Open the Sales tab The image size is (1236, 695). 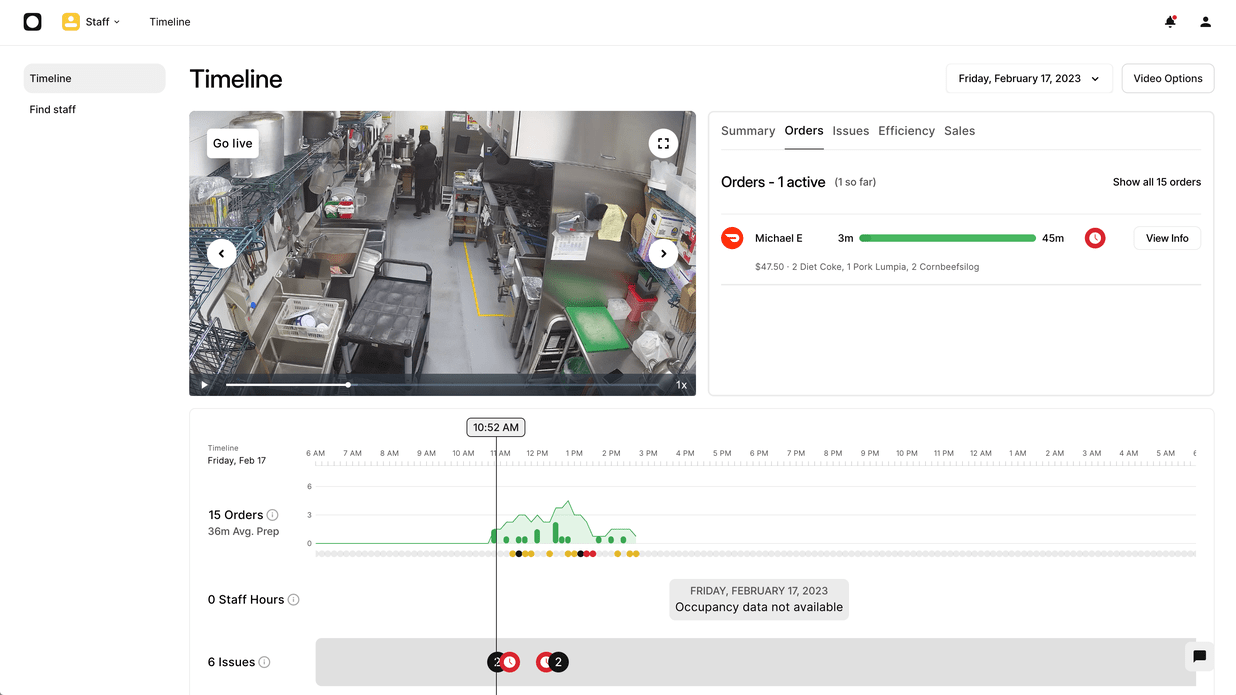(x=959, y=131)
